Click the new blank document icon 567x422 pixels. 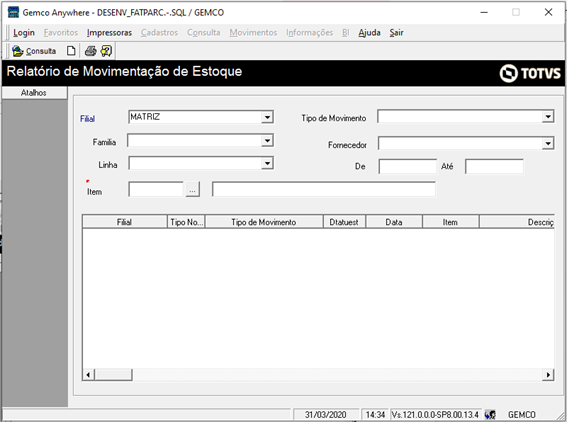pos(71,51)
